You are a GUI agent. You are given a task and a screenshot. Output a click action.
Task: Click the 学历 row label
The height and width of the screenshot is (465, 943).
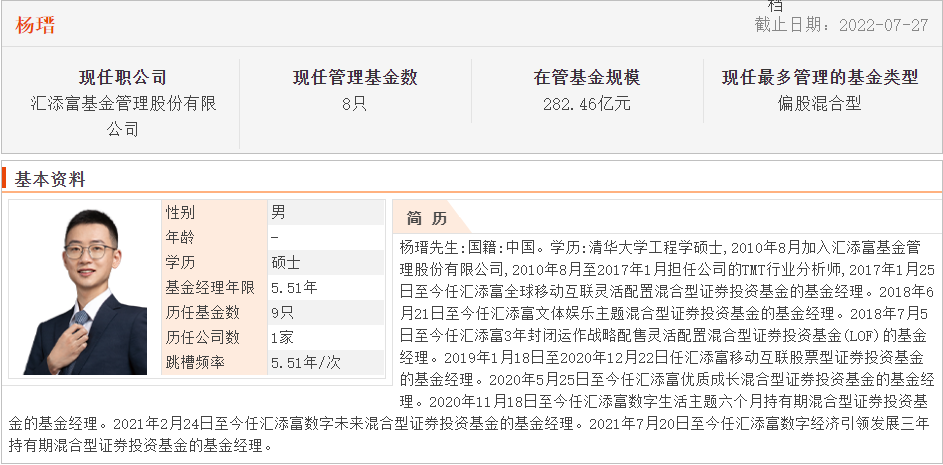click(180, 263)
